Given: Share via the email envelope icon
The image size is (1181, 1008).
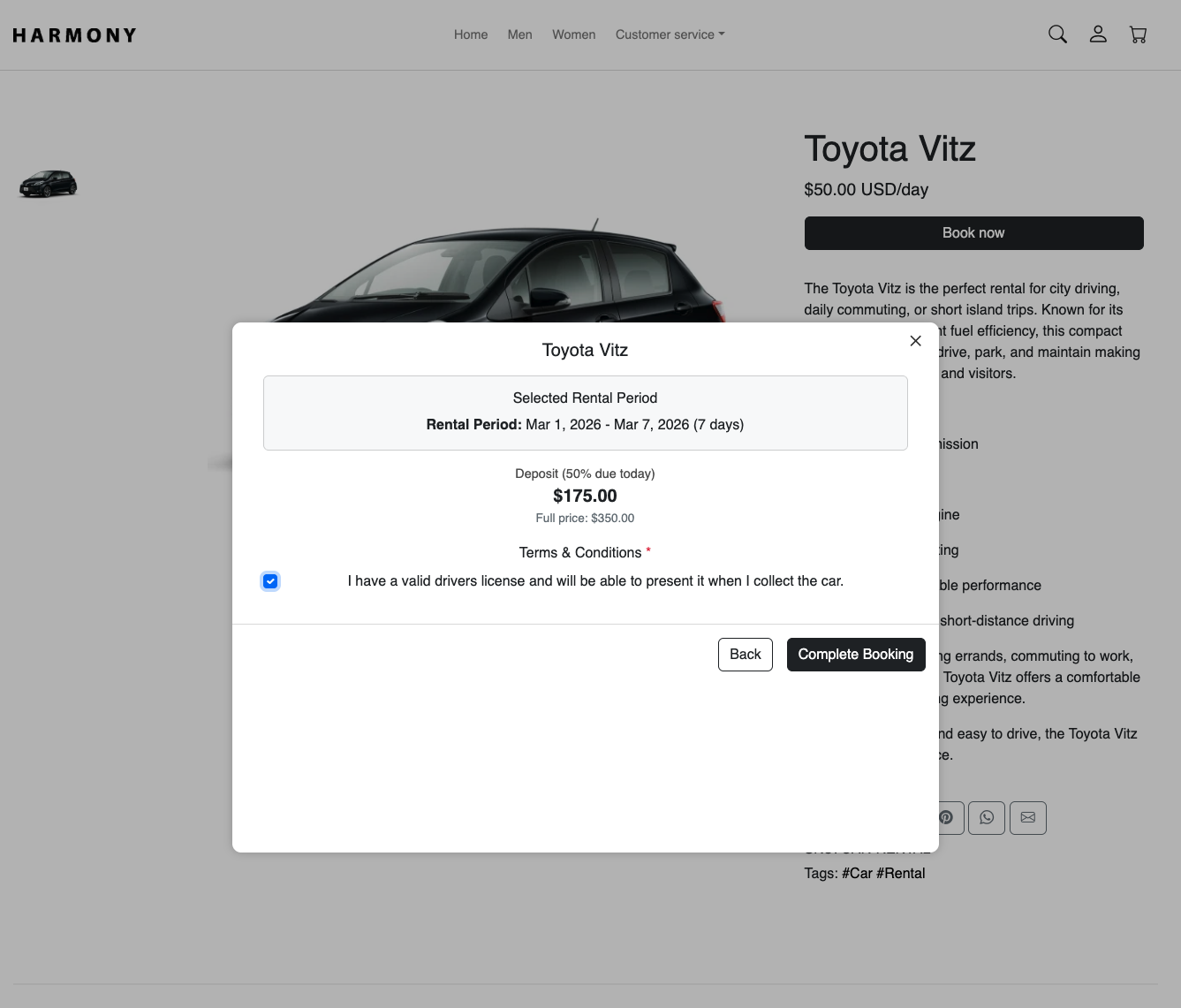Looking at the screenshot, I should point(1028,818).
